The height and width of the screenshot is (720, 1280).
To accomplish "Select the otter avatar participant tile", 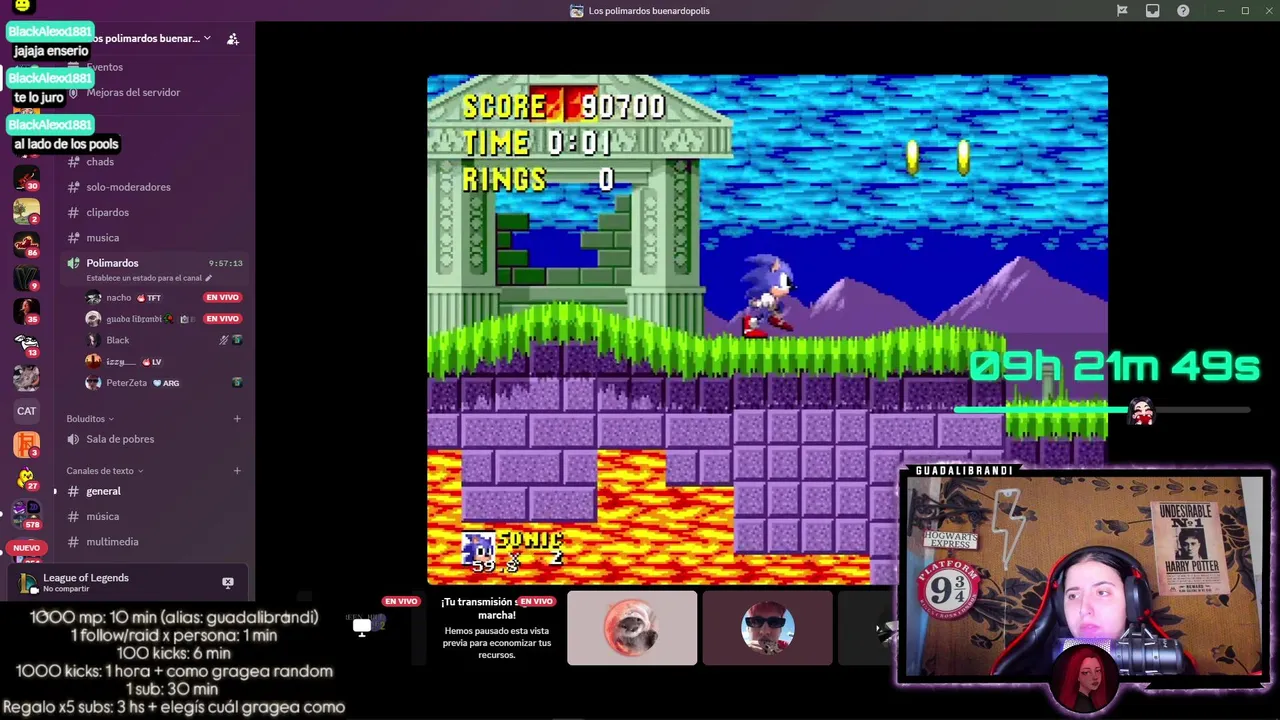I will (632, 628).
